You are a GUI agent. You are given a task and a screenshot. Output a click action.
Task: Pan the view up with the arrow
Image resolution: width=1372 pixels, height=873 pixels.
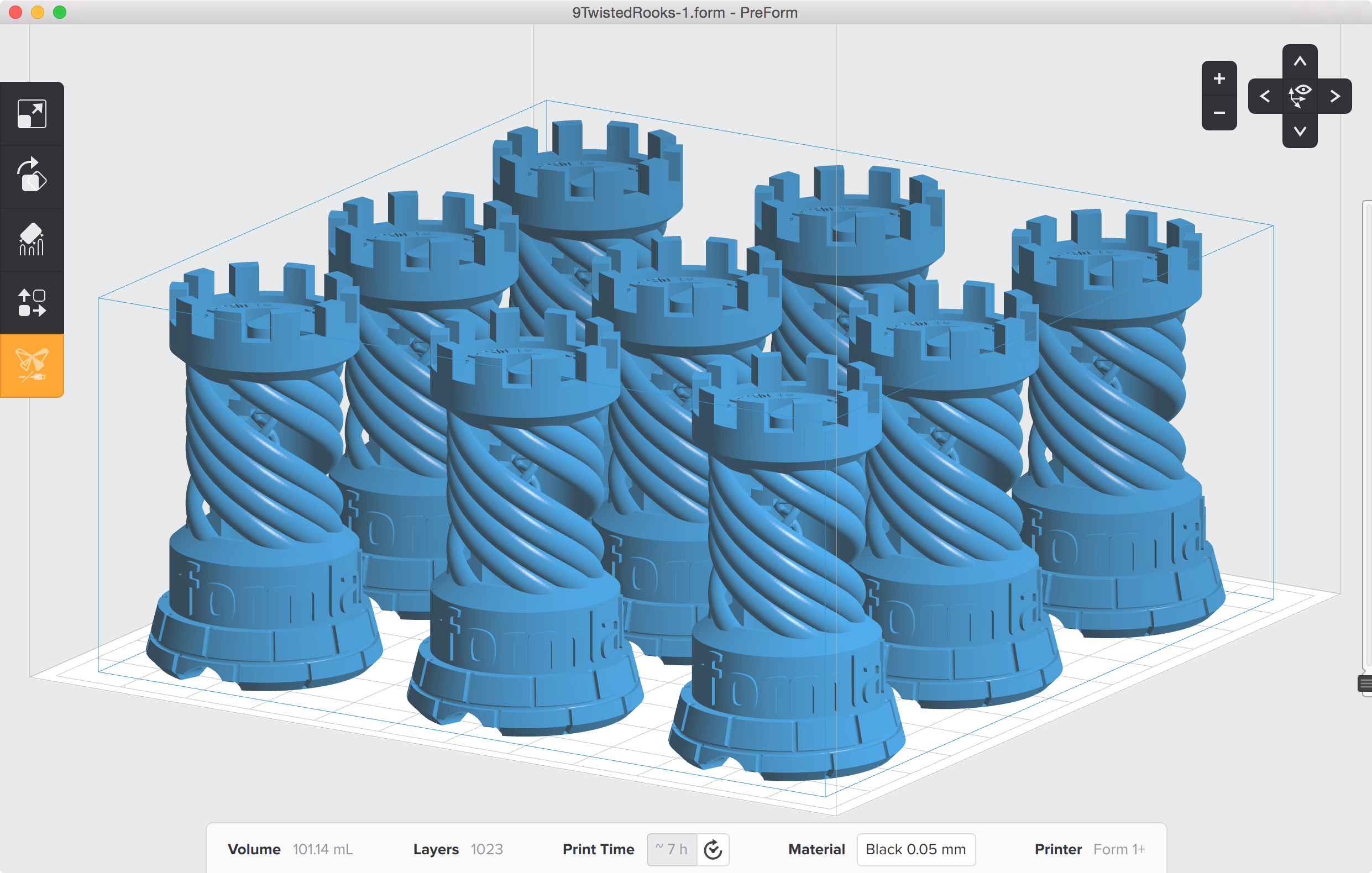coord(1301,61)
